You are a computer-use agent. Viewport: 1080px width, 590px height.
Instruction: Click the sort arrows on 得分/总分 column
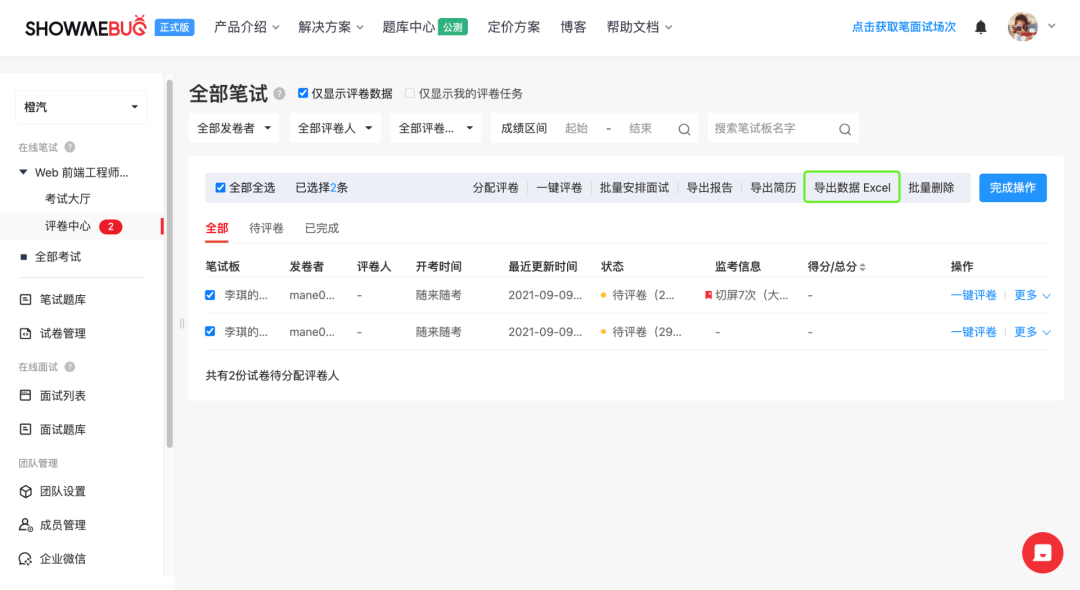tap(862, 267)
